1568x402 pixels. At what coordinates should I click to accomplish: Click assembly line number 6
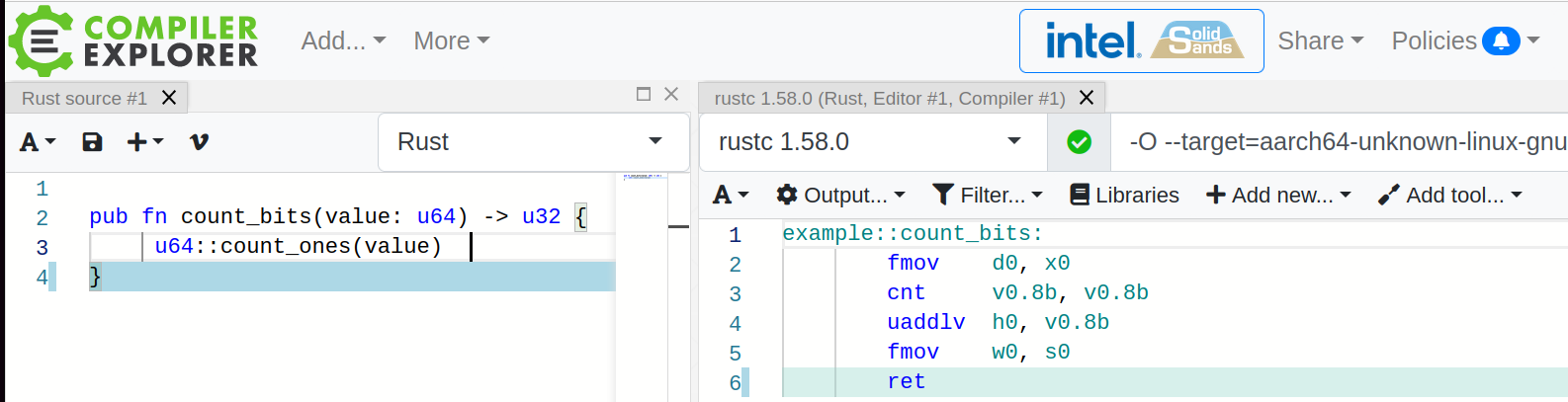coord(735,383)
